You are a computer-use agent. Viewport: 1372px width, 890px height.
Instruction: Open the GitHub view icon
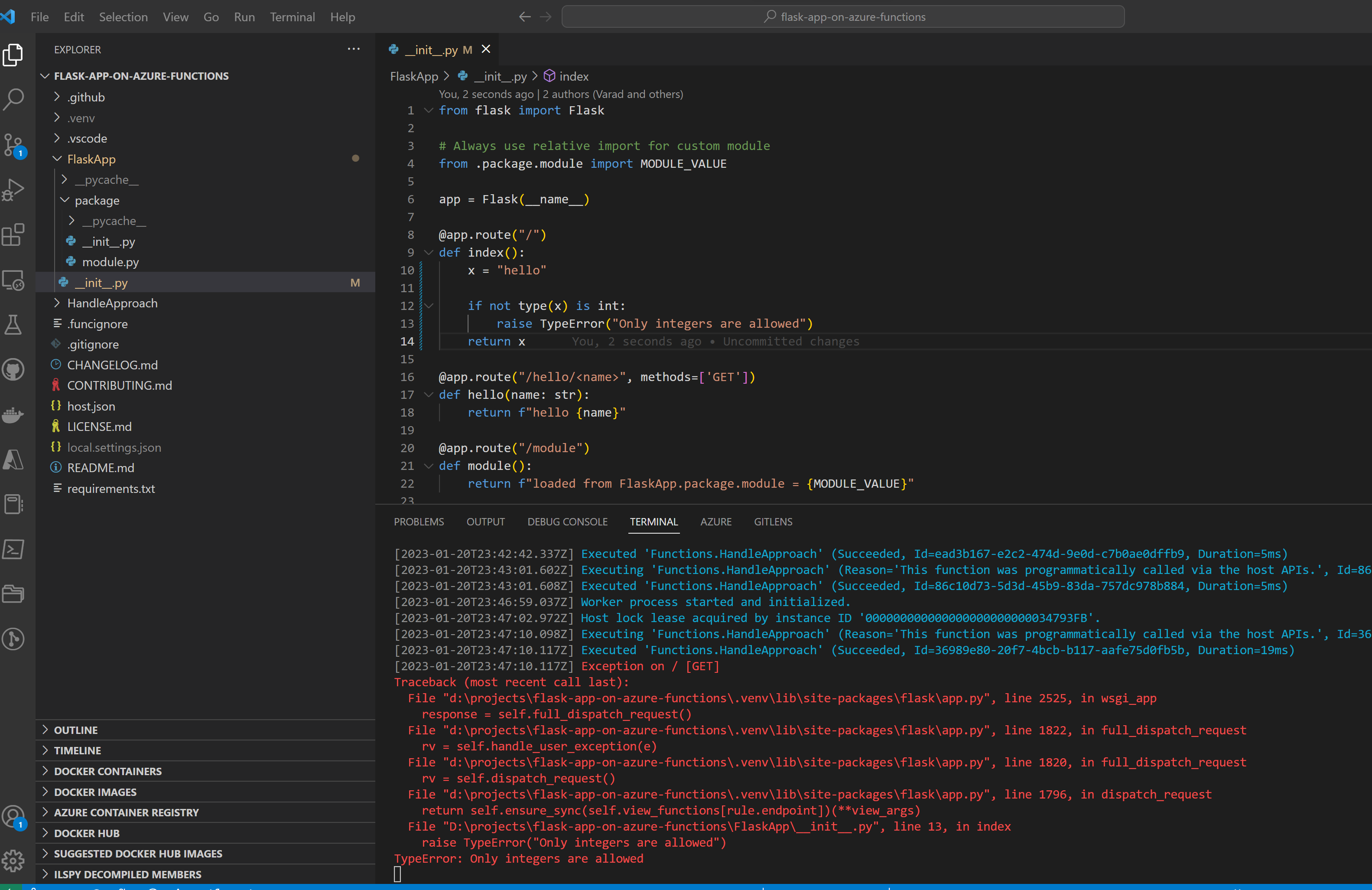coord(13,370)
